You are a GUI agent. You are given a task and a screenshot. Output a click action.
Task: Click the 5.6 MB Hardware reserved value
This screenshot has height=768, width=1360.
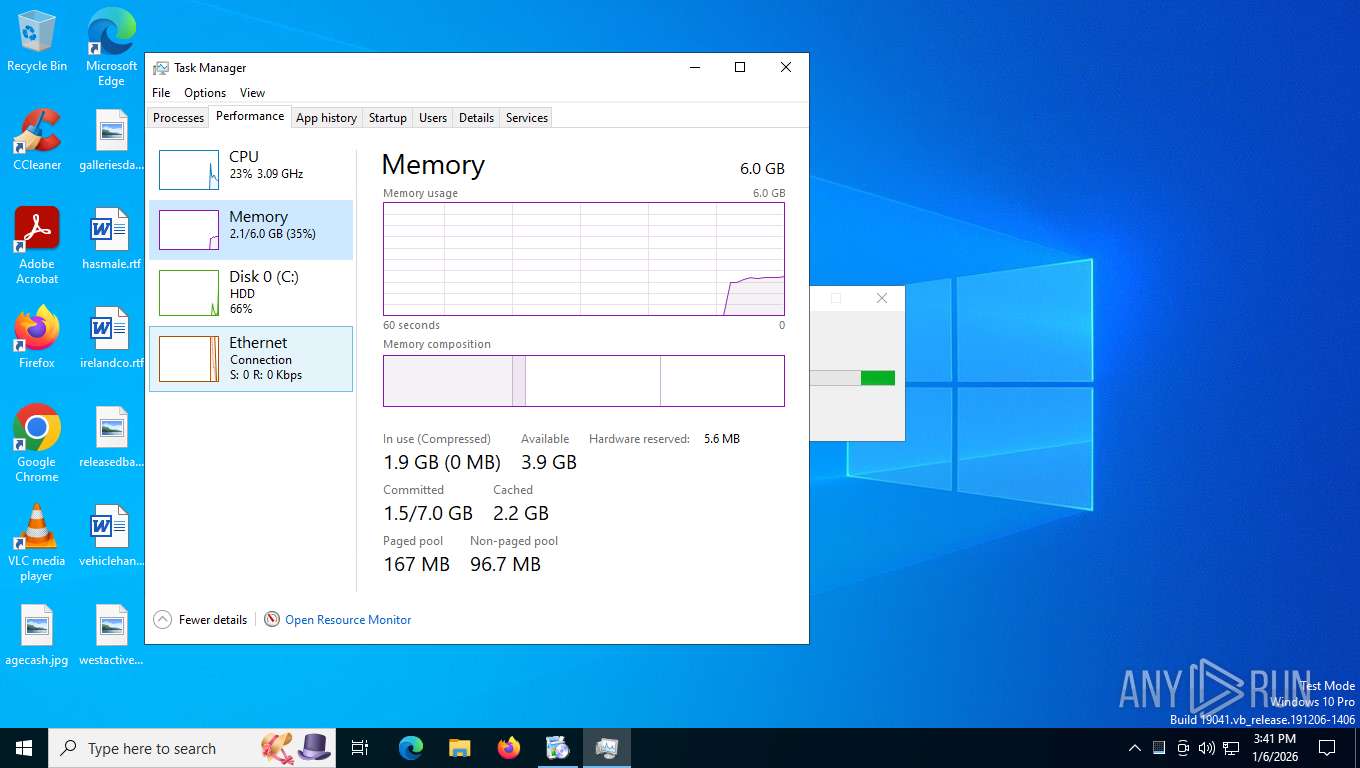click(x=722, y=439)
